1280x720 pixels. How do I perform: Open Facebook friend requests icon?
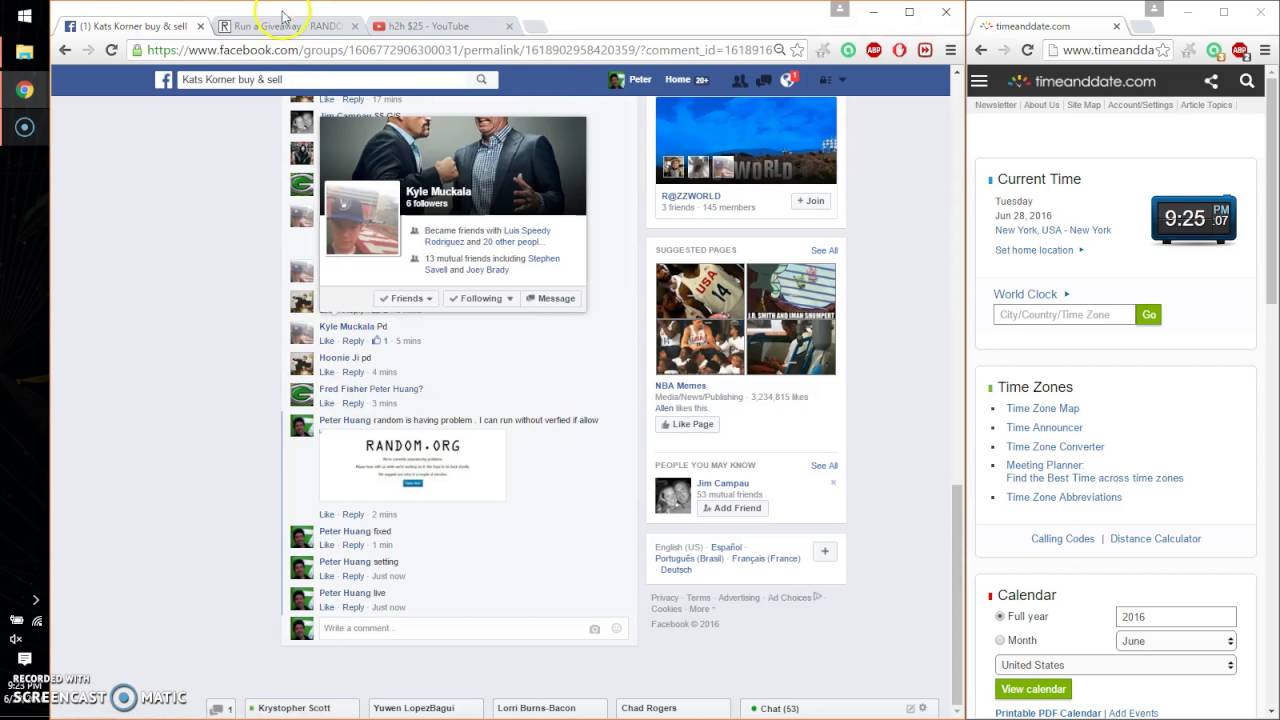coord(740,80)
